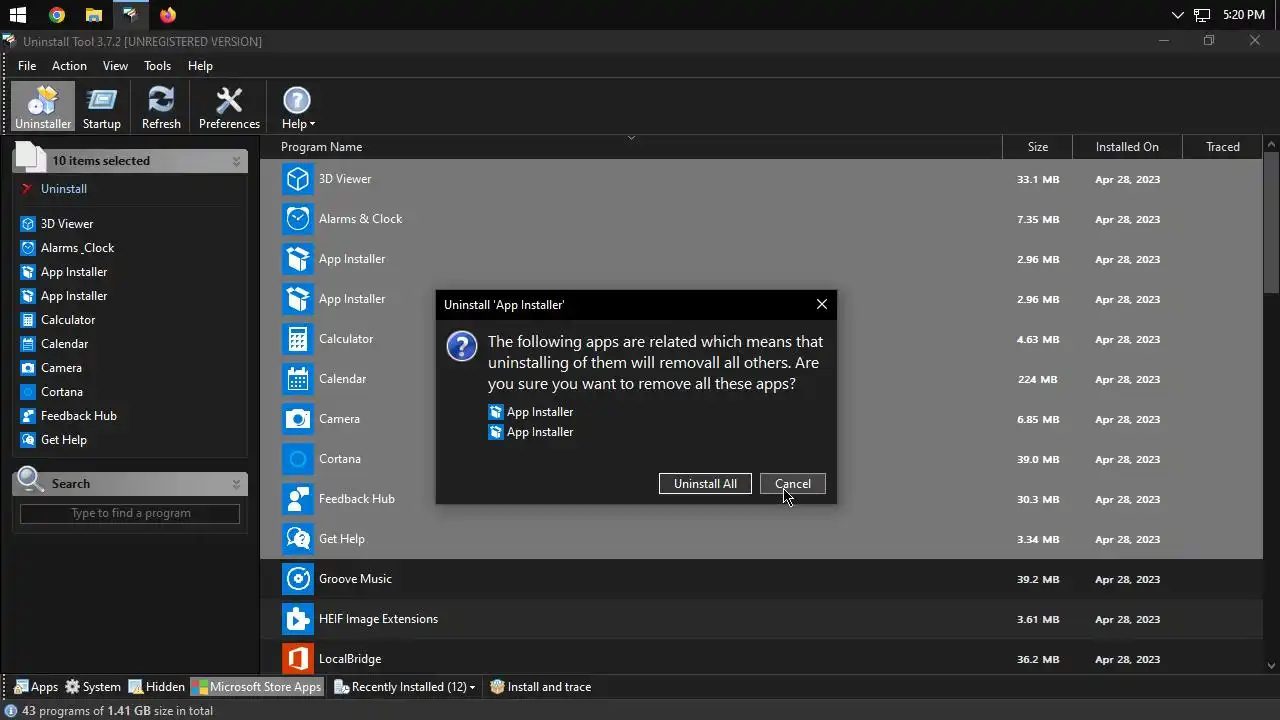This screenshot has width=1280, height=720.
Task: Select the LocalBridge row text
Action: pos(350,659)
